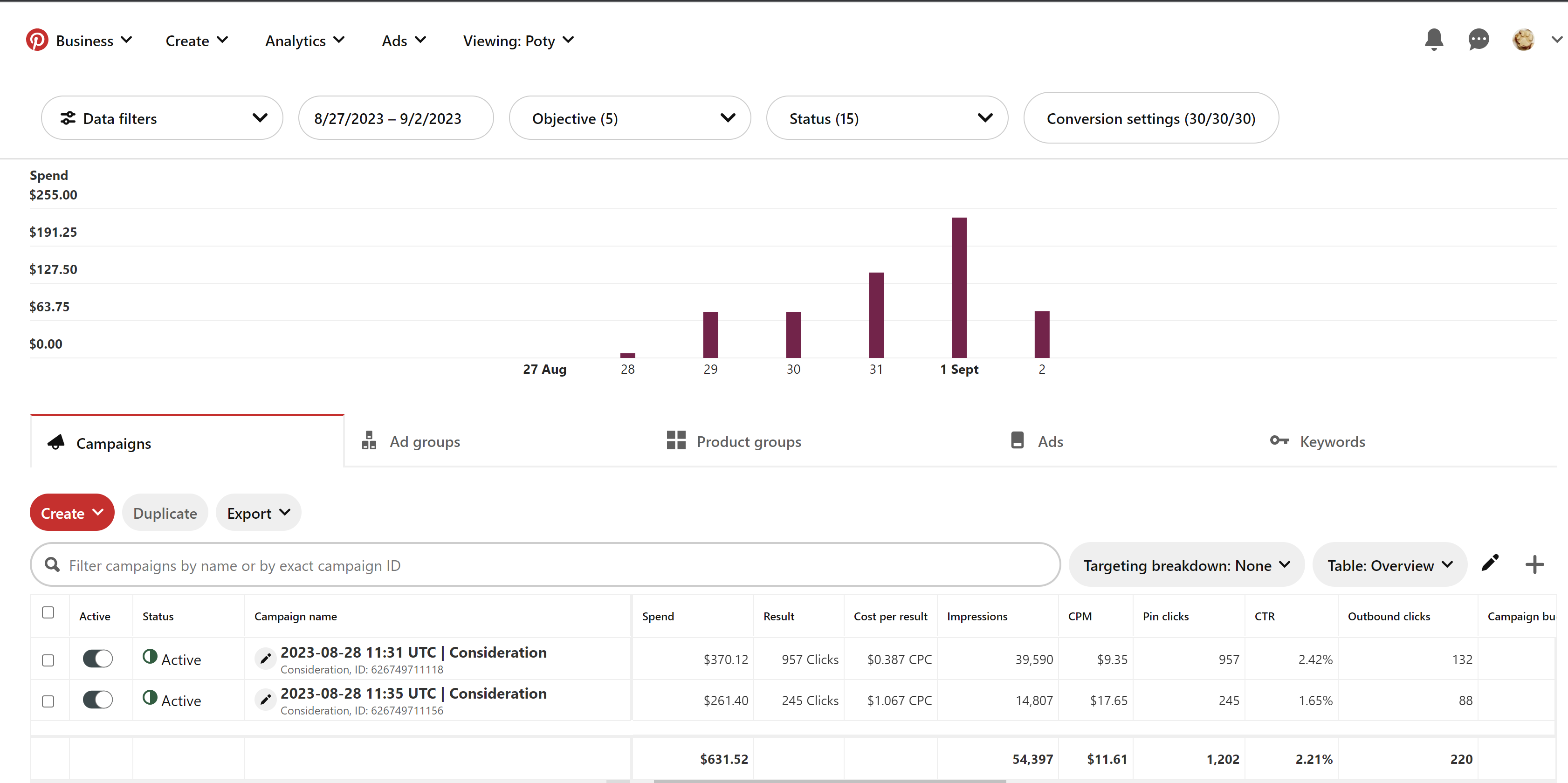
Task: Focus the filter campaigns search field
Action: point(545,565)
